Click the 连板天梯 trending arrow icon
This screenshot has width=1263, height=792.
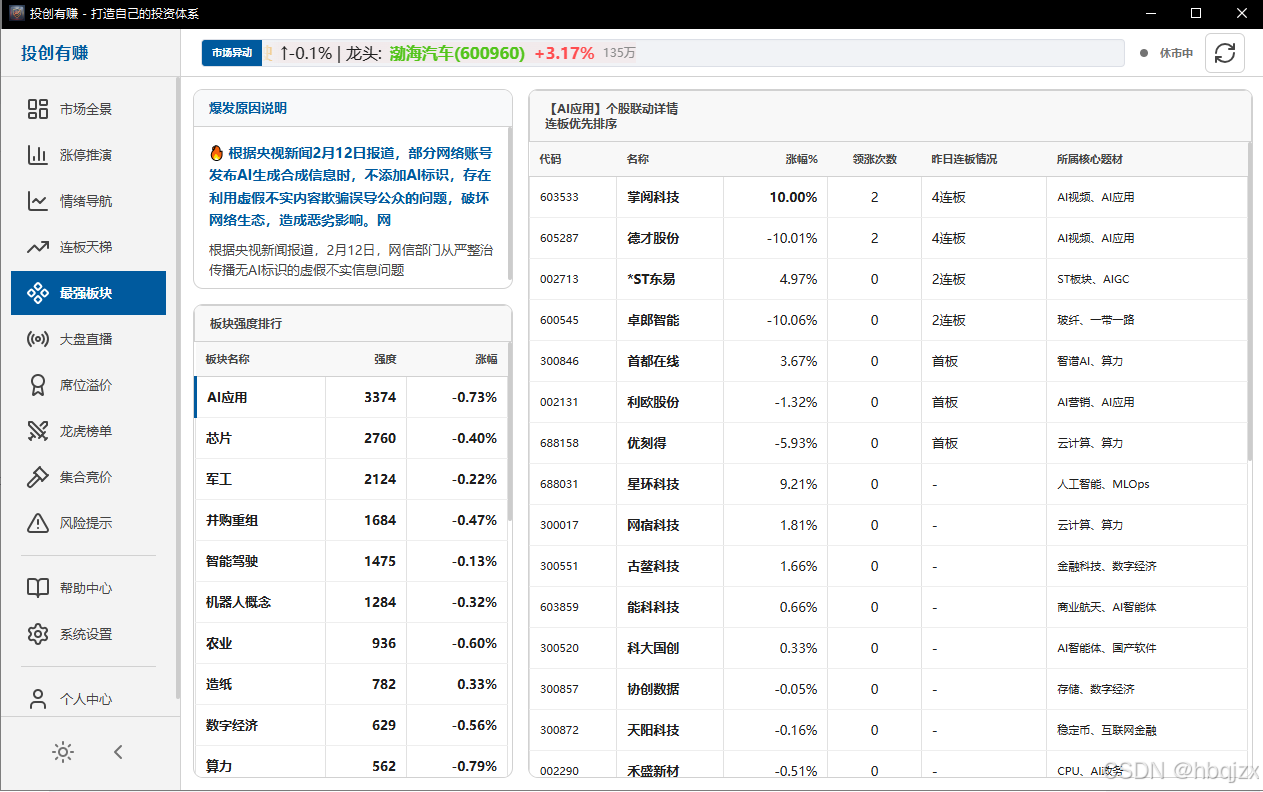(38, 247)
